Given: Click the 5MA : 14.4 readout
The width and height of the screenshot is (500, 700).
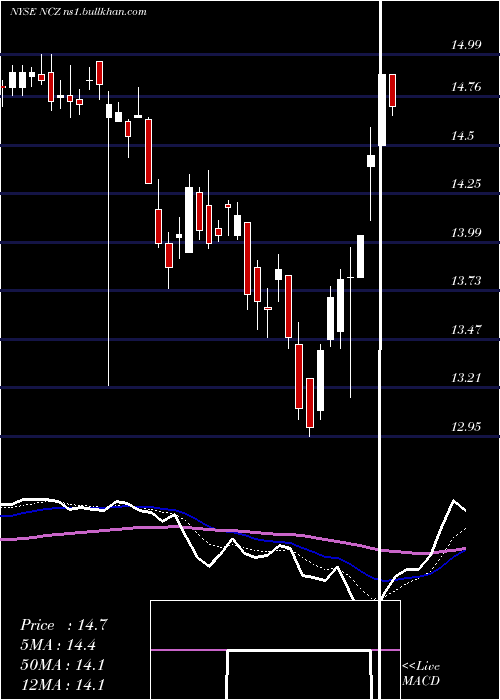Looking at the screenshot, I should (58, 645).
